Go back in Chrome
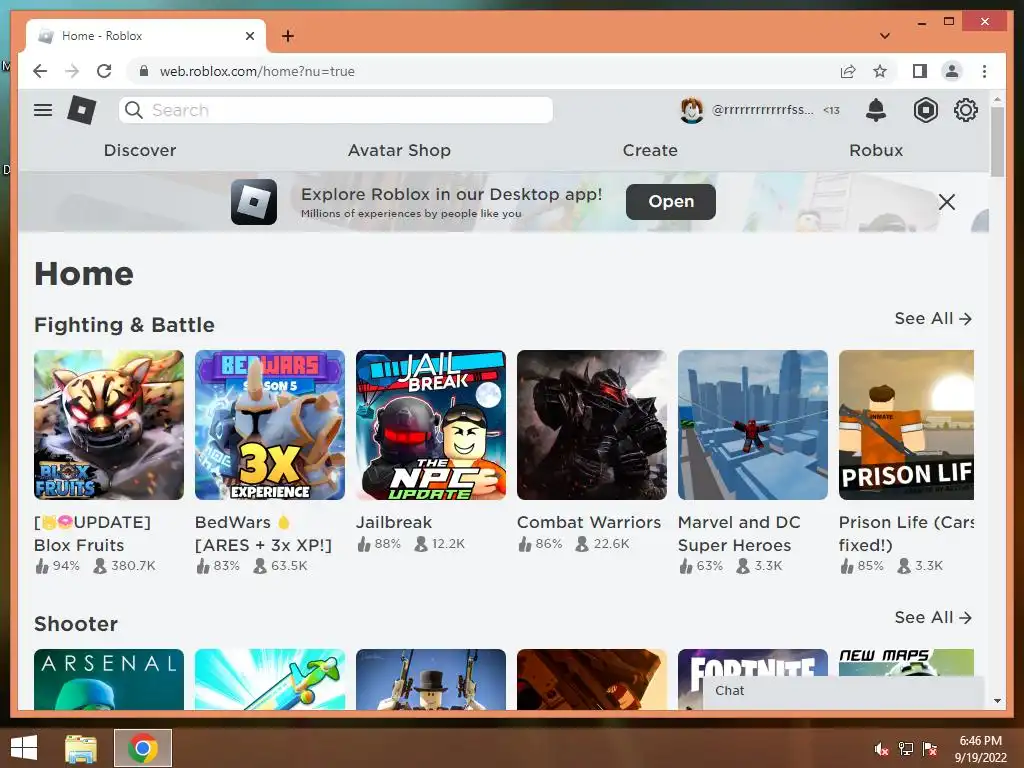The image size is (1024, 768). click(40, 71)
